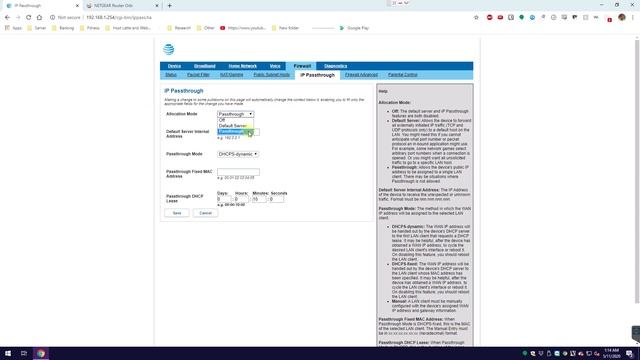Viewport: 640px width, 360px height.
Task: Open the Home Network tab
Action: (x=242, y=66)
